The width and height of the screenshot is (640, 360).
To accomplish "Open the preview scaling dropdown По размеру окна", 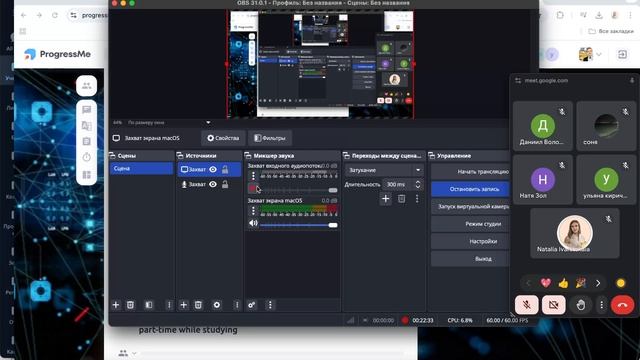I will (x=169, y=122).
